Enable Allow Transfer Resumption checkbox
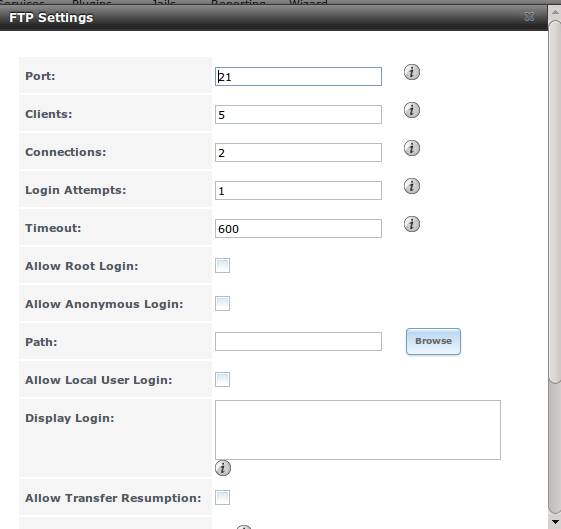The height and width of the screenshot is (529, 561). tap(222, 498)
